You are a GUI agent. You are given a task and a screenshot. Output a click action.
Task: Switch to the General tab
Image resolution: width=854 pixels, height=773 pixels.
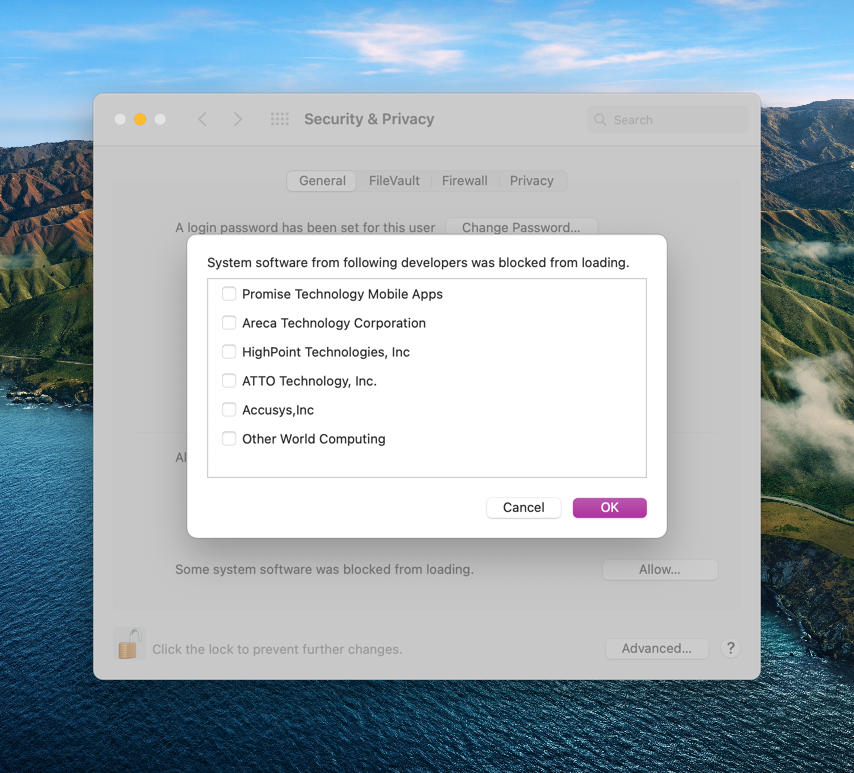tap(322, 181)
